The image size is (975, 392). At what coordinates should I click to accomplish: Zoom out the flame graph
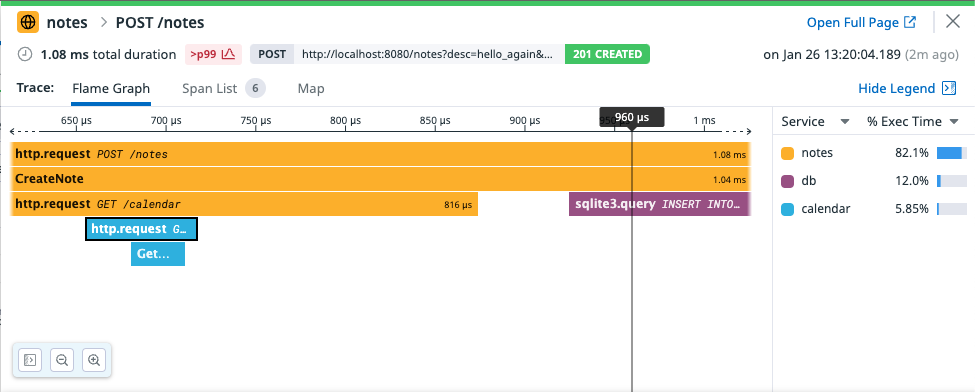(x=62, y=360)
